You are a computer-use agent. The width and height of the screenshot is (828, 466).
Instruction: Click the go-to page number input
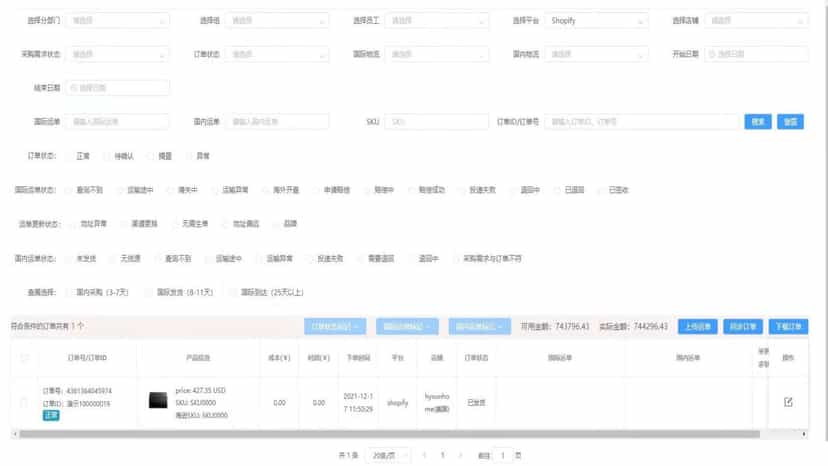[502, 455]
